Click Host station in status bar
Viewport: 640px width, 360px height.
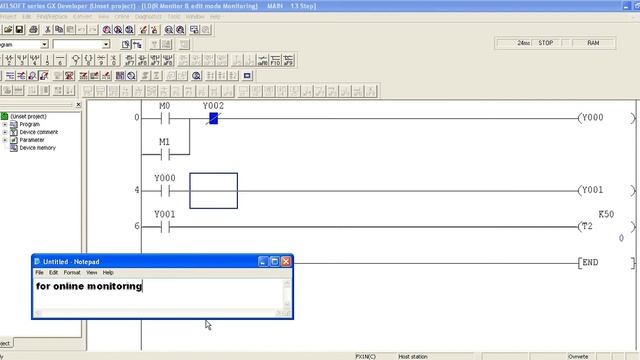click(x=413, y=356)
